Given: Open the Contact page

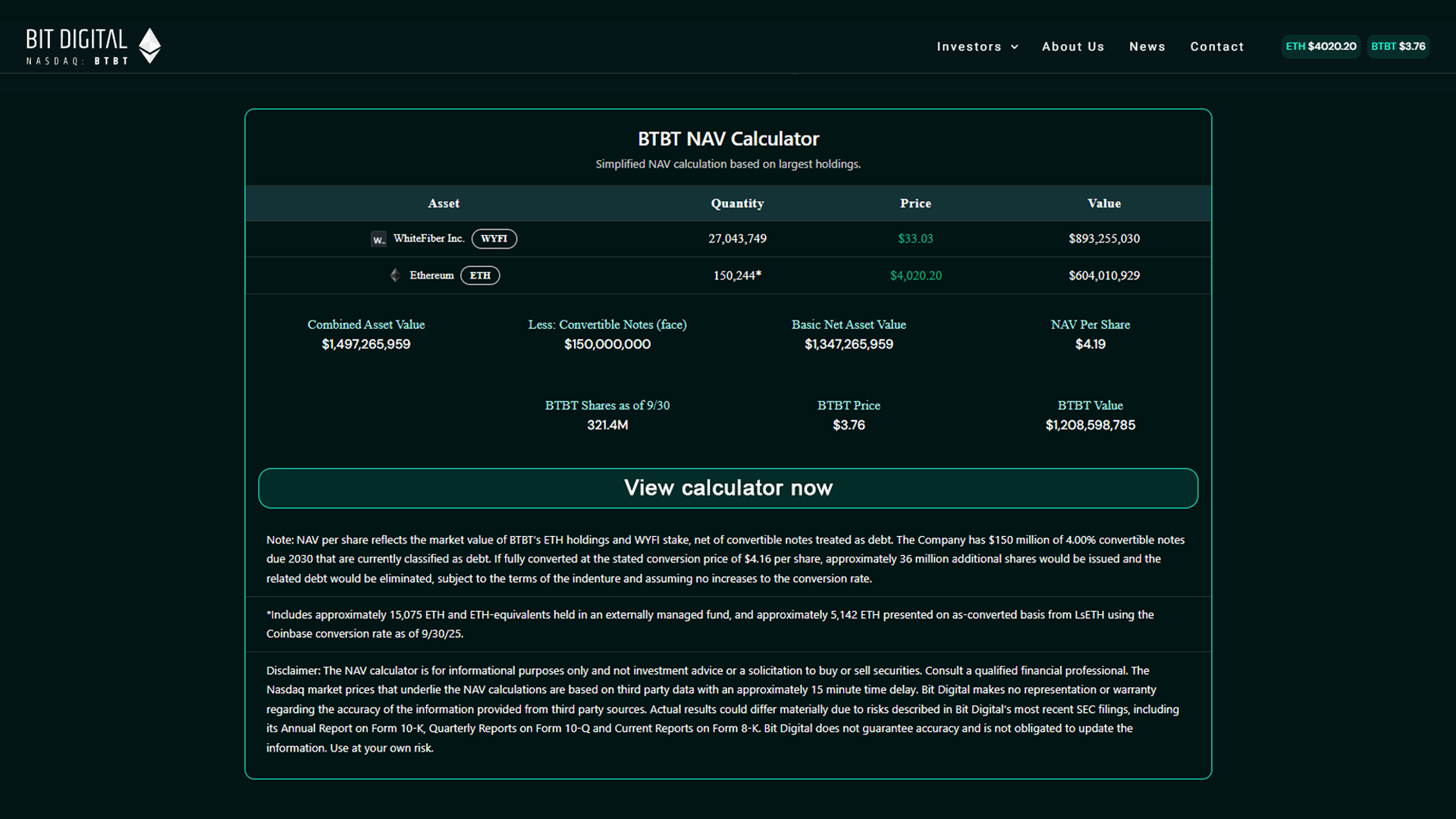Looking at the screenshot, I should 1217,46.
